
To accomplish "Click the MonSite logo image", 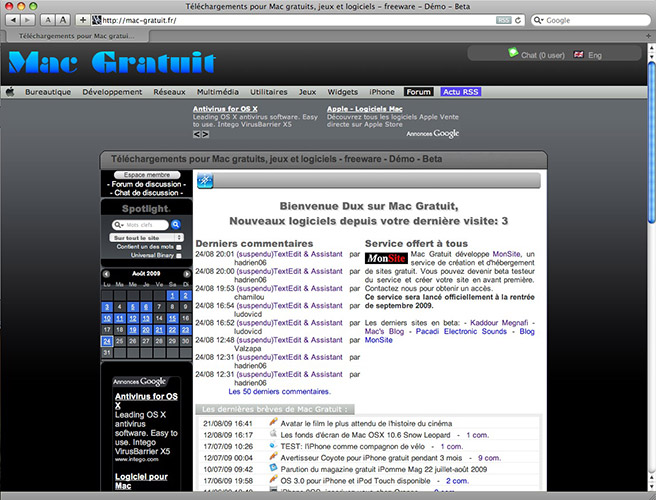I will coord(386,258).
